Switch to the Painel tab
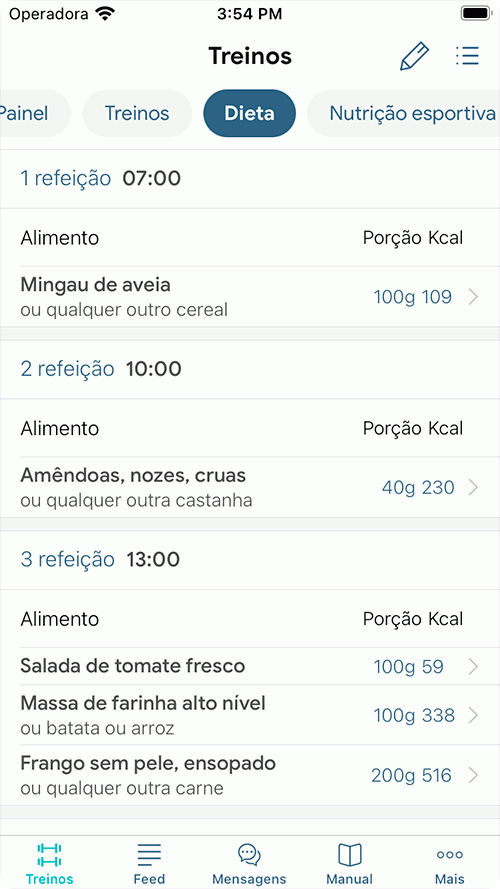500x889 pixels. point(35,113)
